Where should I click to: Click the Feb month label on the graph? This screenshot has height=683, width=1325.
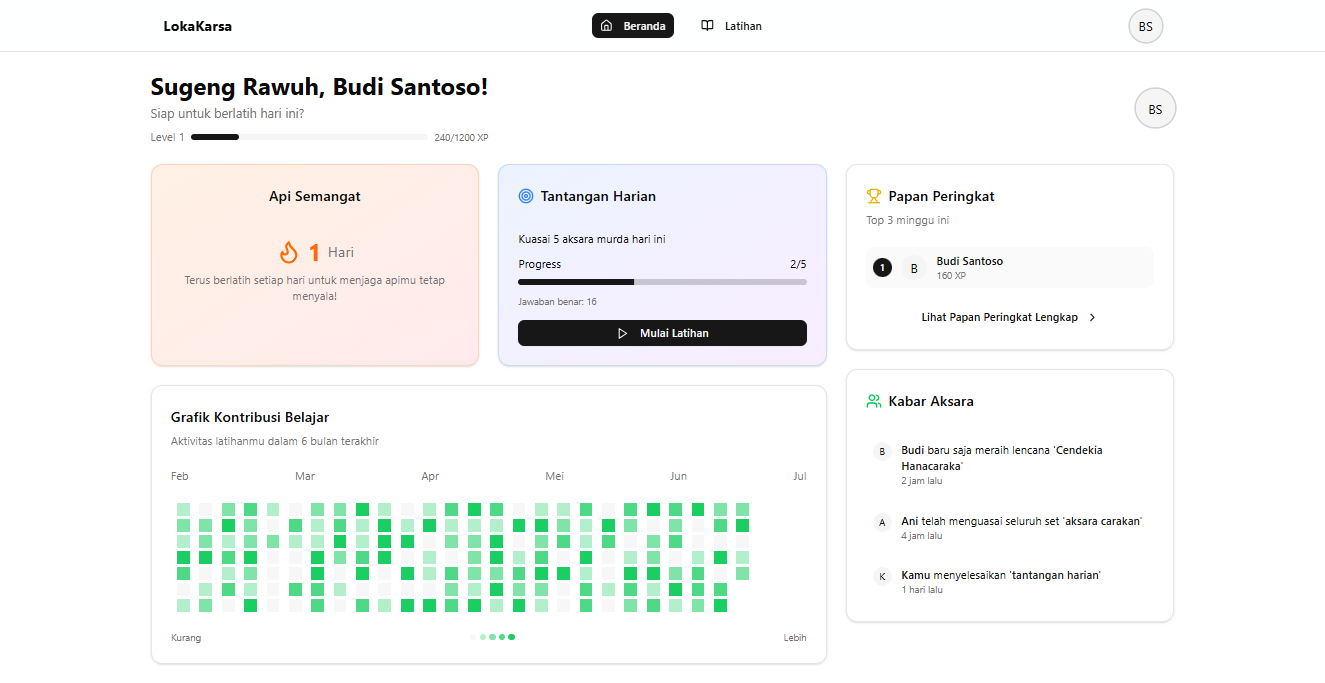click(x=180, y=476)
